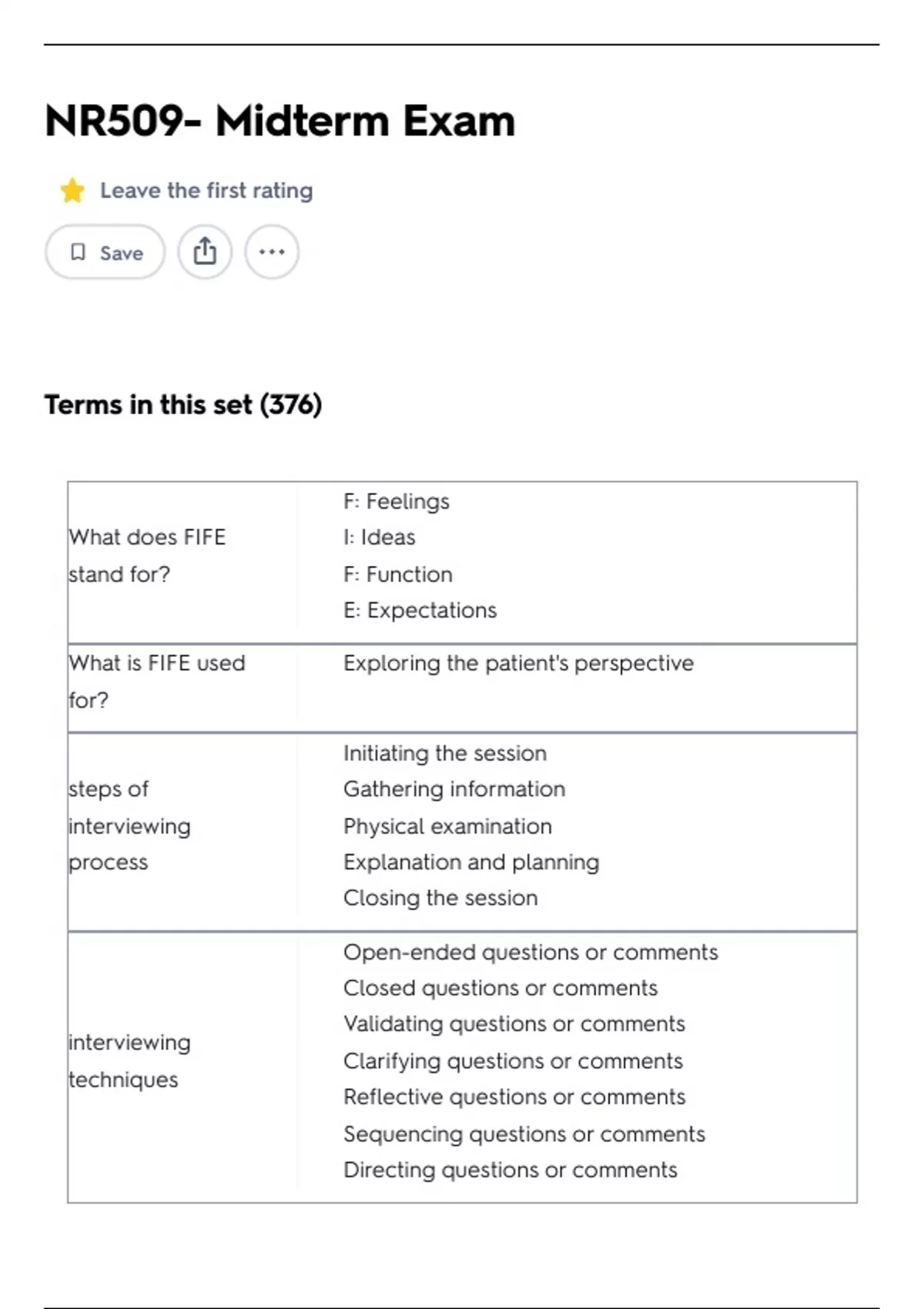Click 'Closing the session' definition line
The image size is (924, 1309).
coord(440,898)
